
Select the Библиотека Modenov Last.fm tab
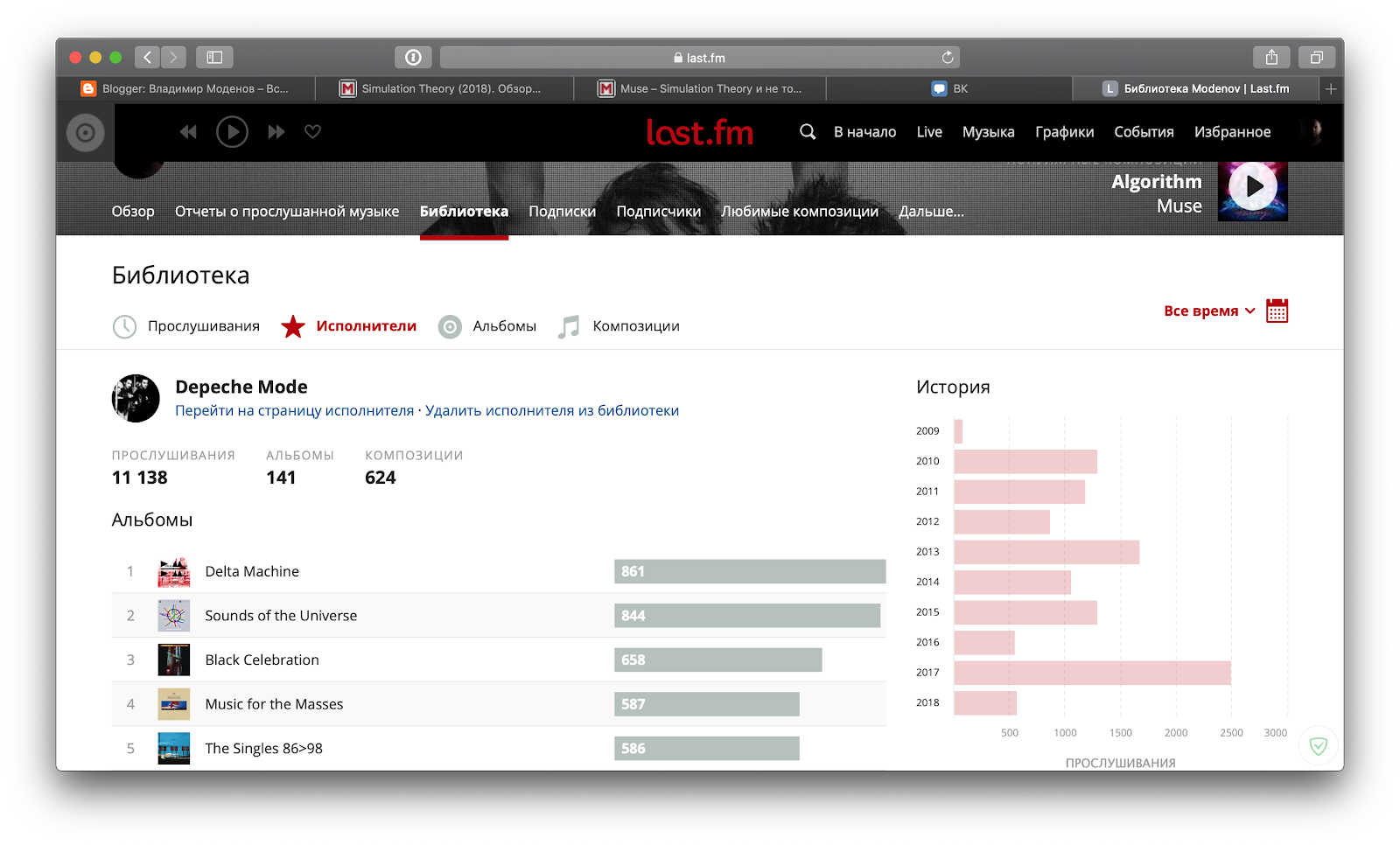(x=1196, y=88)
